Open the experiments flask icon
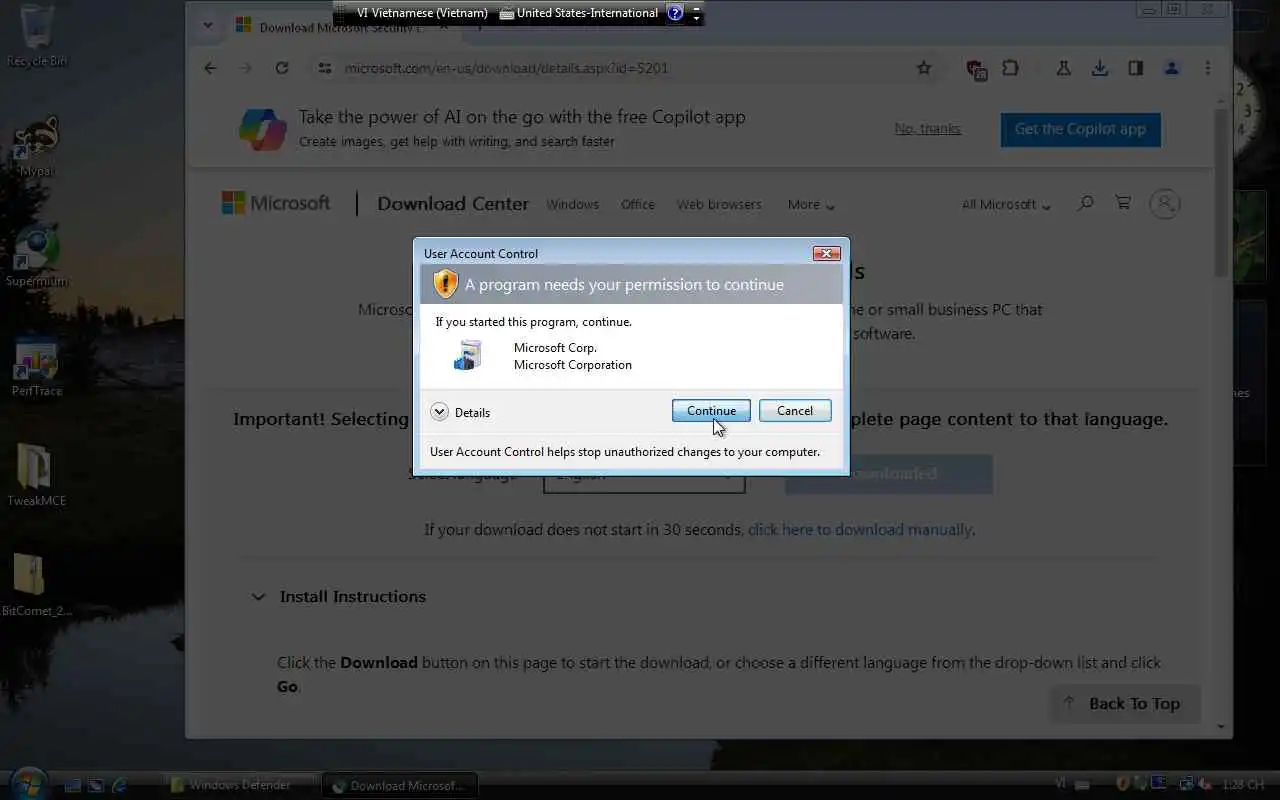1280x800 pixels. pyautogui.click(x=1063, y=68)
